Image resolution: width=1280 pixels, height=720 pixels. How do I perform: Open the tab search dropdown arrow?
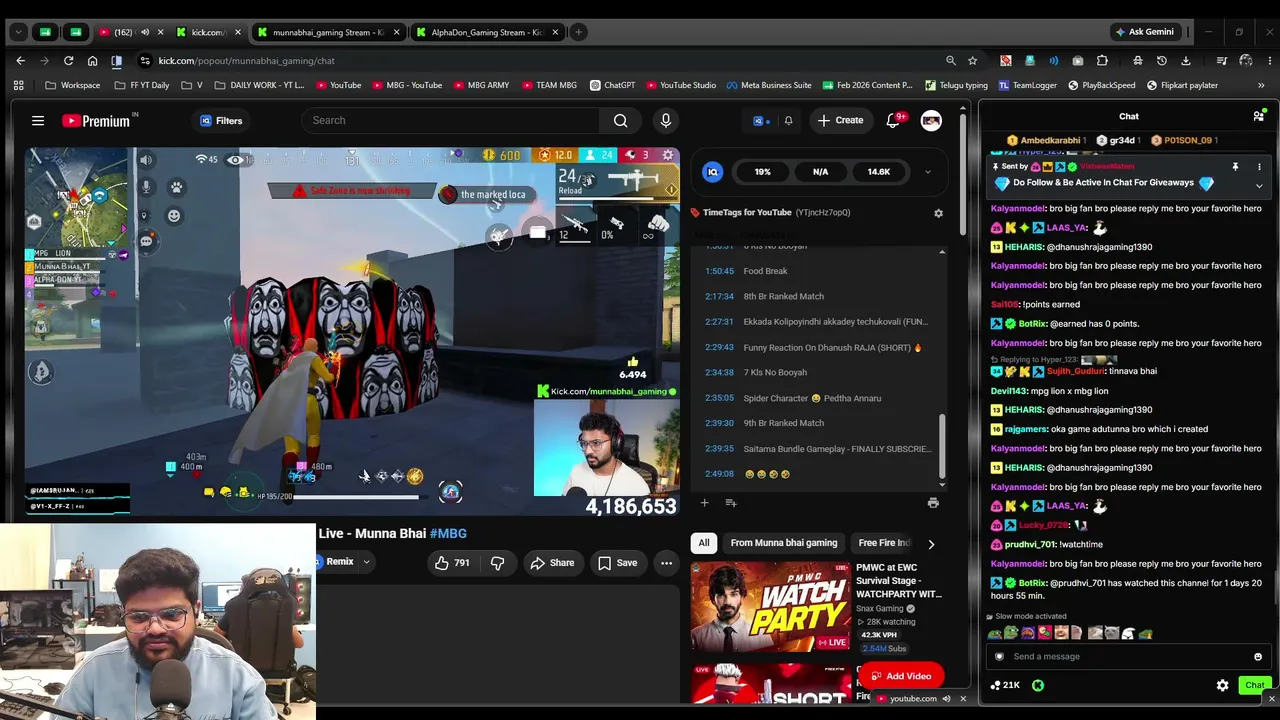[18, 32]
